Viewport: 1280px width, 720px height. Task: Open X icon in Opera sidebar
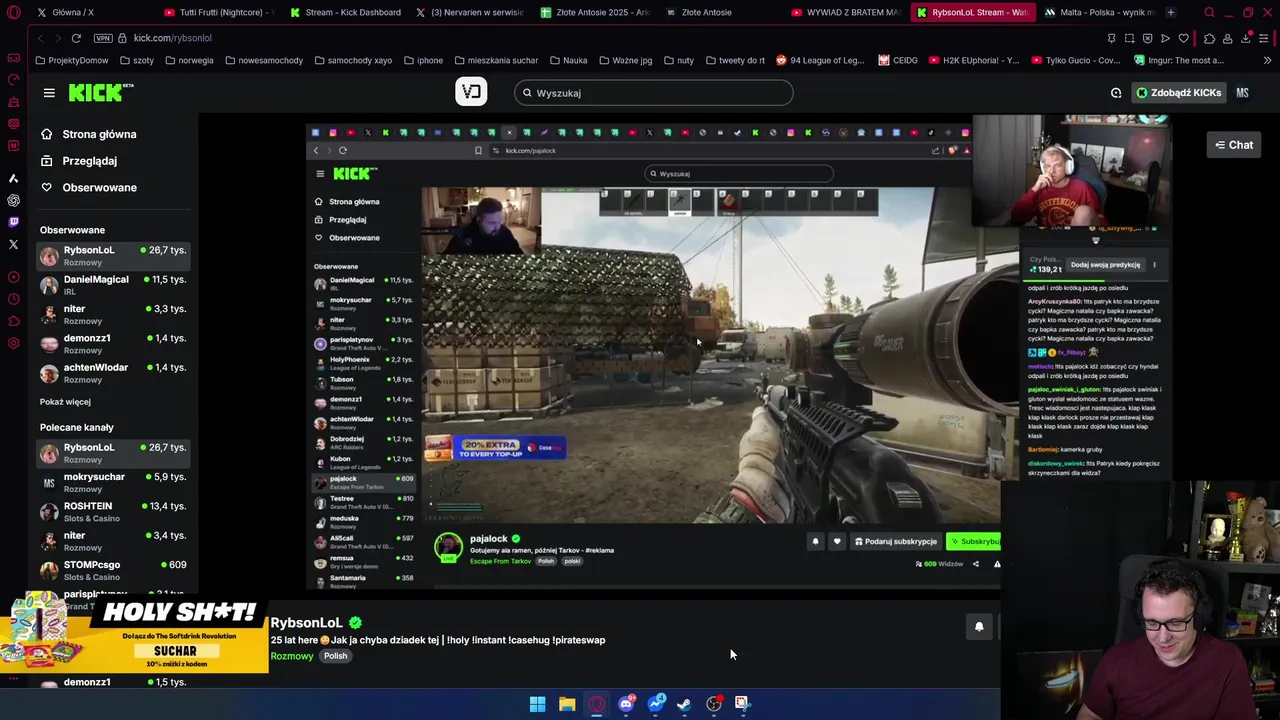13,244
